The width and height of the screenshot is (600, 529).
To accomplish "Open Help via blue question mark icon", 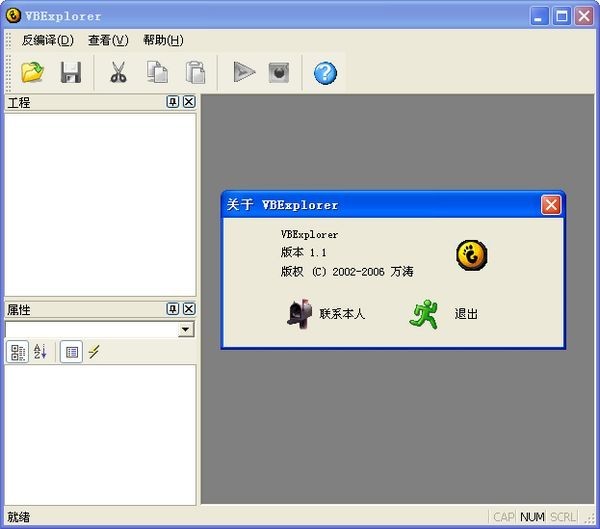I will pyautogui.click(x=325, y=72).
